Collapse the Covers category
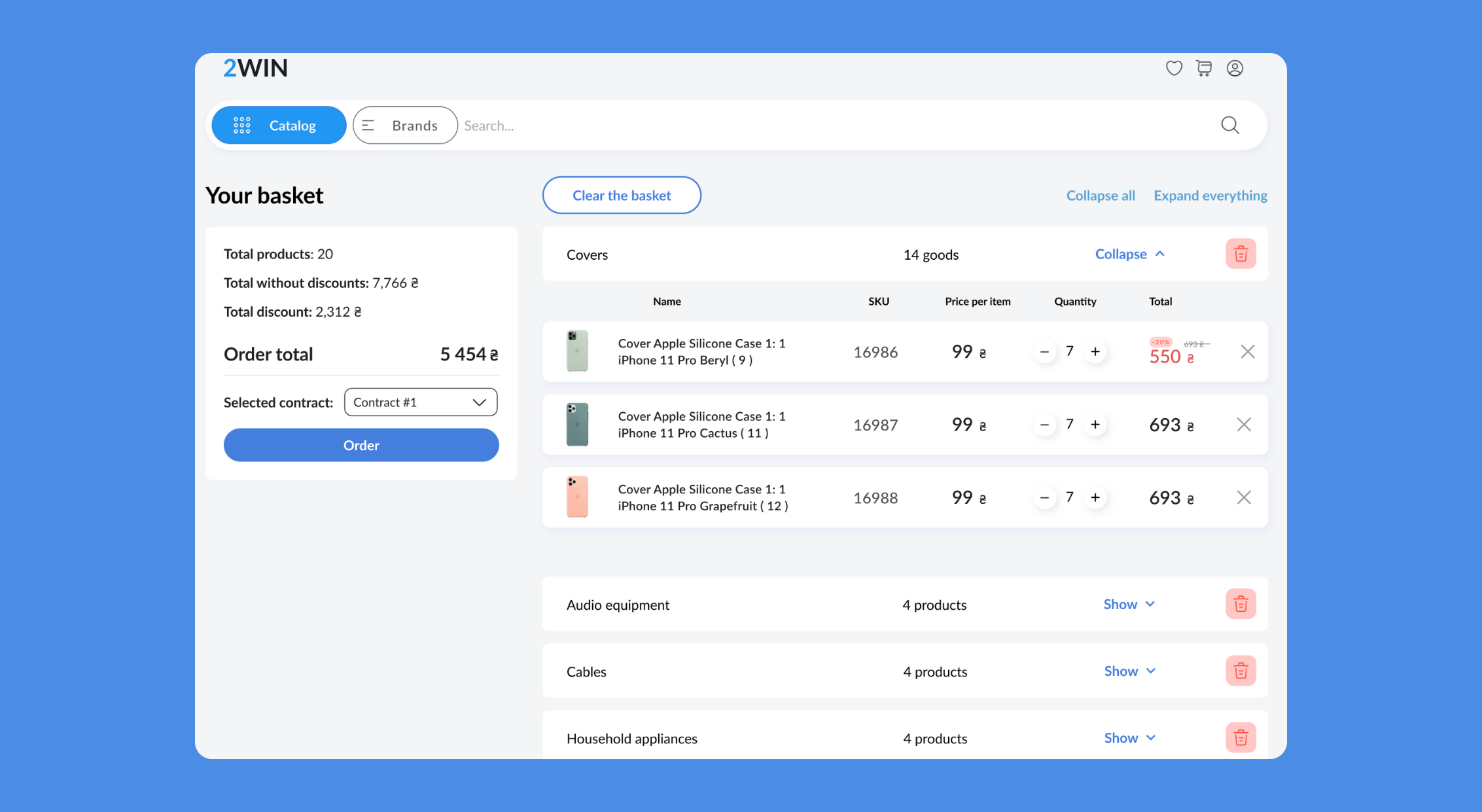This screenshot has width=1482, height=812. click(1130, 254)
